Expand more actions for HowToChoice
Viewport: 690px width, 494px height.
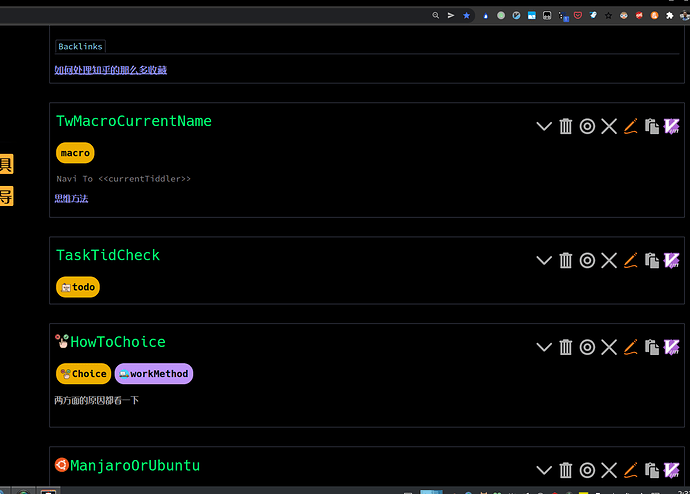pos(544,347)
